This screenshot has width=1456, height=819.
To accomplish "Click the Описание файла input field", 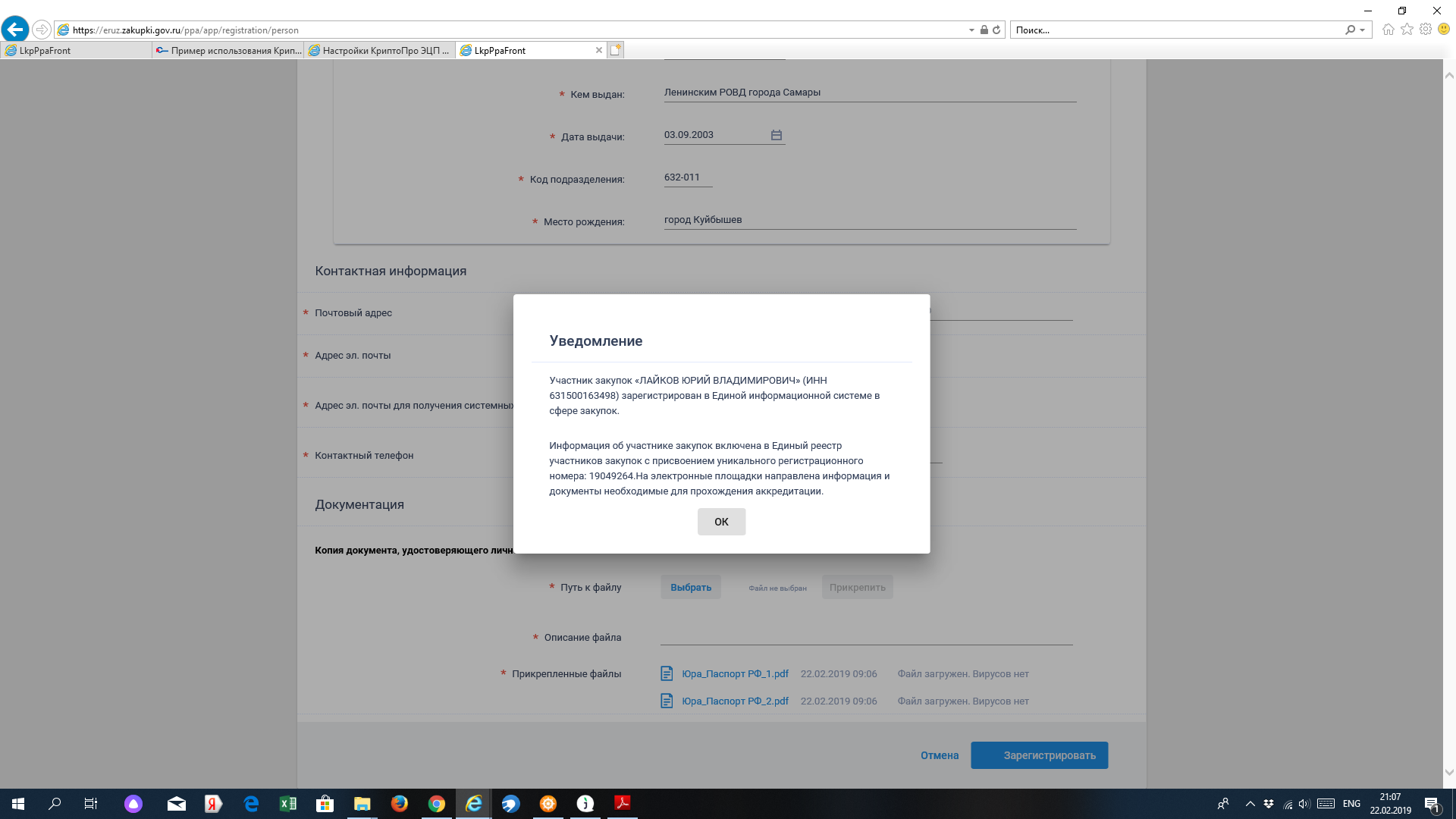I will point(865,635).
